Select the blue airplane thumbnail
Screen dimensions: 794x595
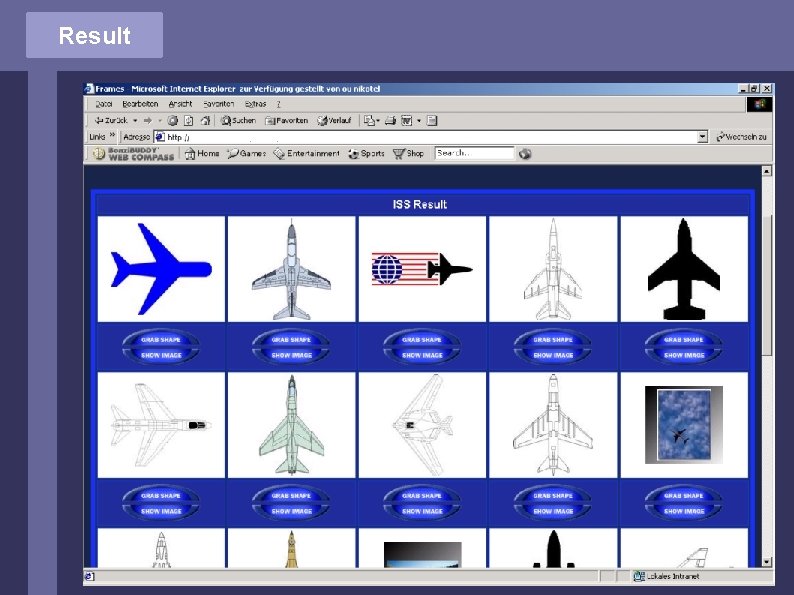point(161,269)
